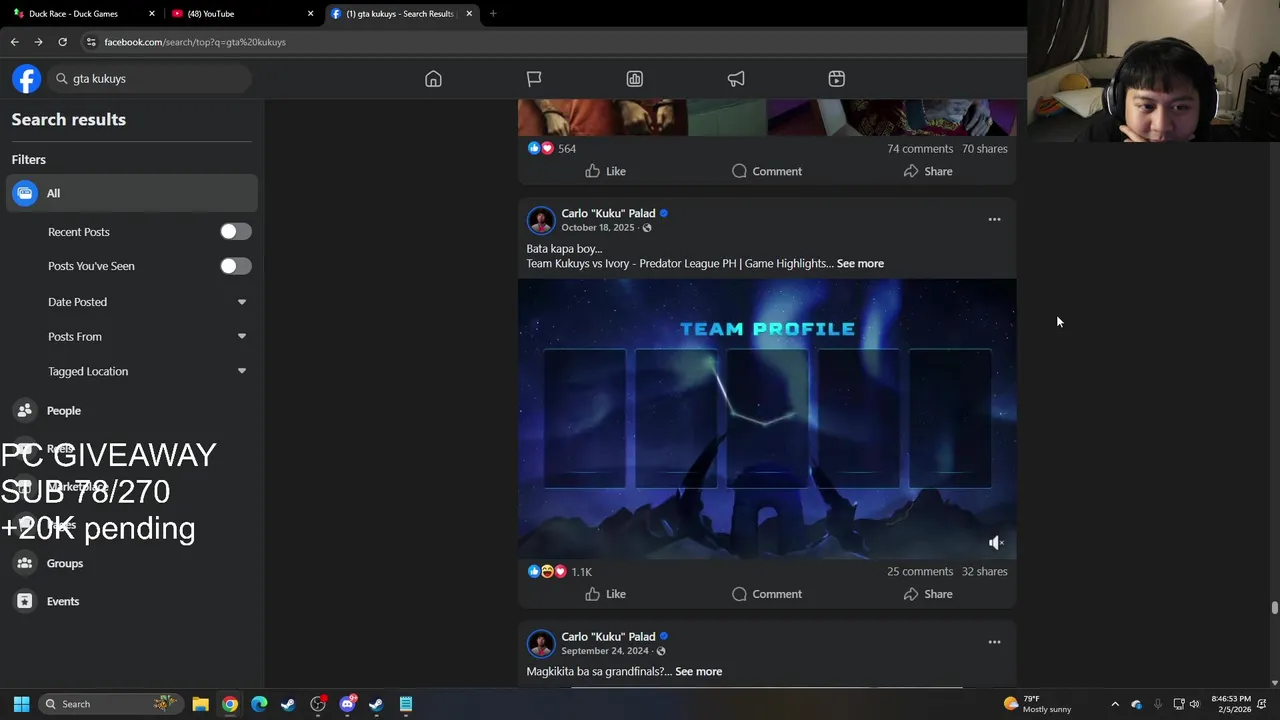
Task: Open the dashboard chart icon in top nav
Action: click(635, 79)
